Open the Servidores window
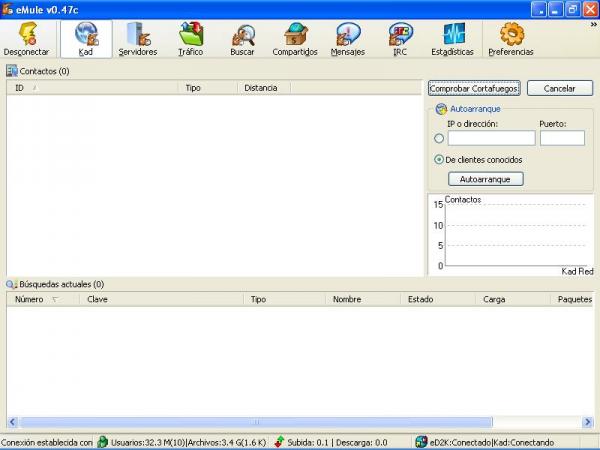Screen dimensions: 600x450 point(138,39)
